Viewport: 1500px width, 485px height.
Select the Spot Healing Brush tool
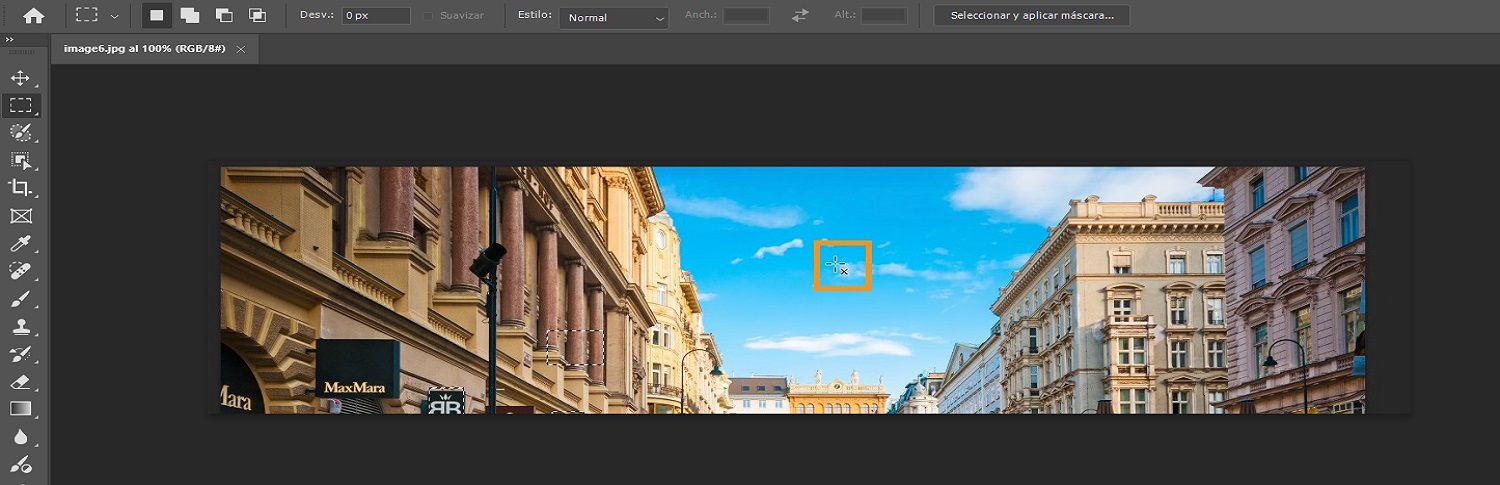20,271
